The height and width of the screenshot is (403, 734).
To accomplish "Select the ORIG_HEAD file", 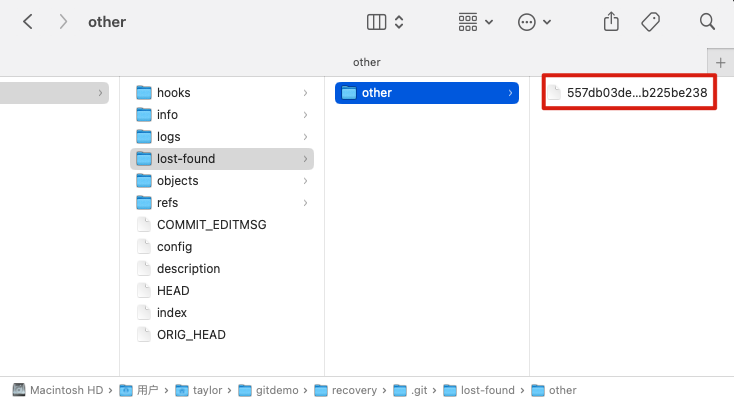I will [222, 335].
